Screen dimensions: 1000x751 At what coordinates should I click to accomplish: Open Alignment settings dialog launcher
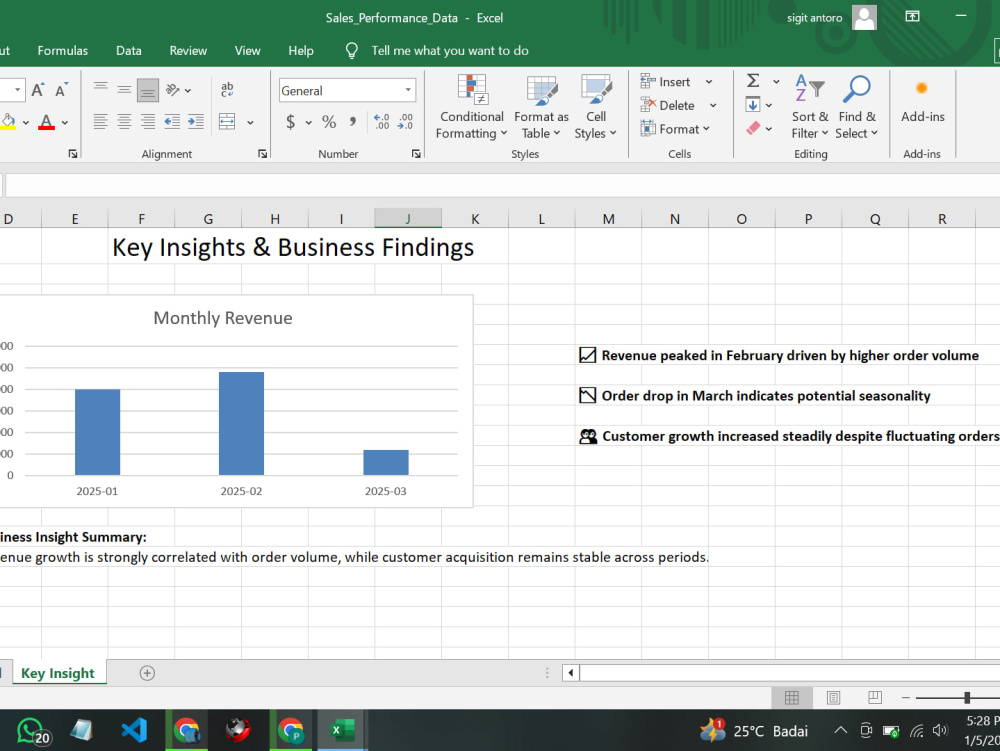click(263, 154)
